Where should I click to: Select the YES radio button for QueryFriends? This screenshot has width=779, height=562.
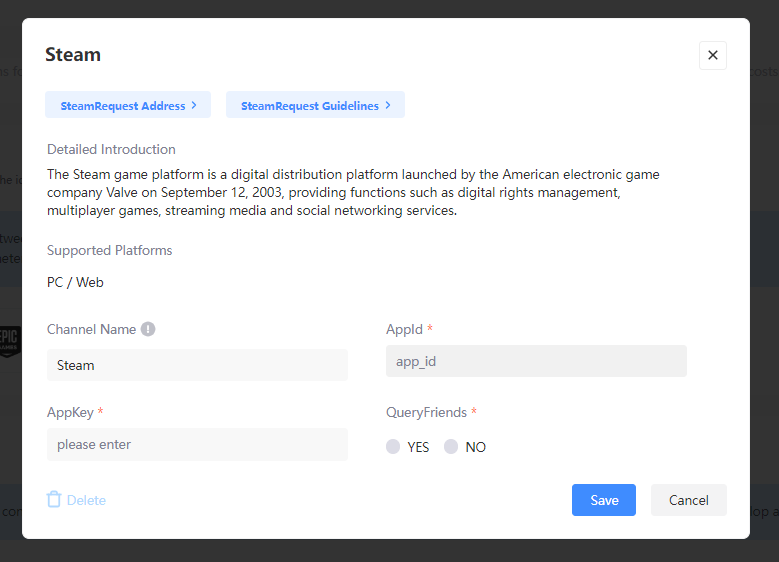[x=393, y=447]
